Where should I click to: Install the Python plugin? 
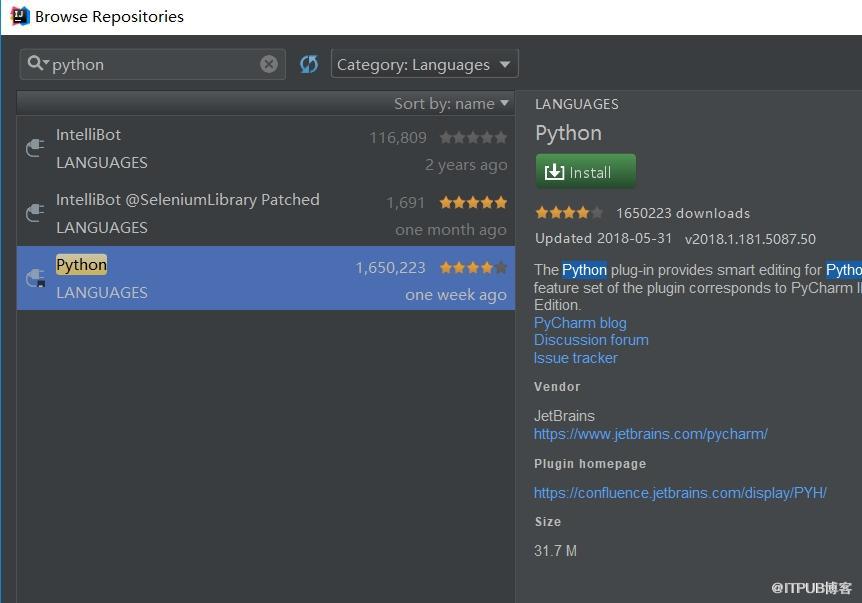[x=585, y=172]
